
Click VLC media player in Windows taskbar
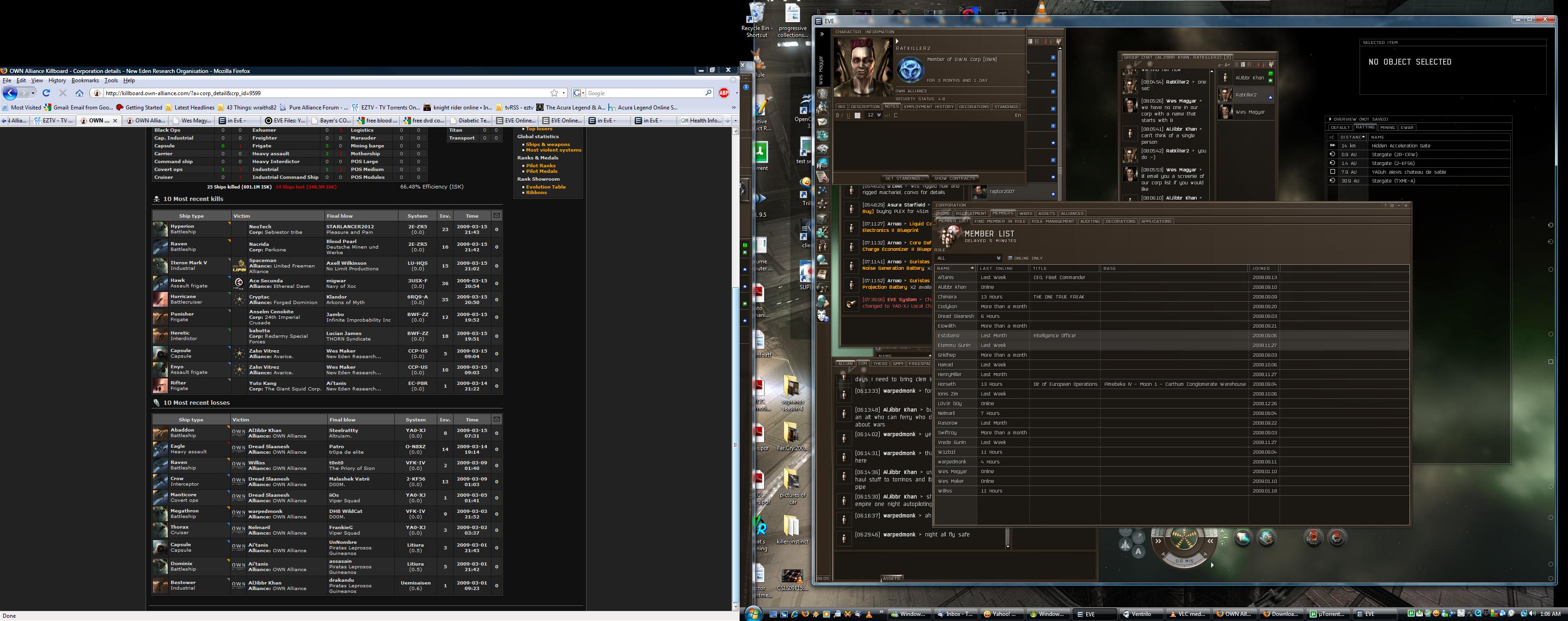point(1187,614)
